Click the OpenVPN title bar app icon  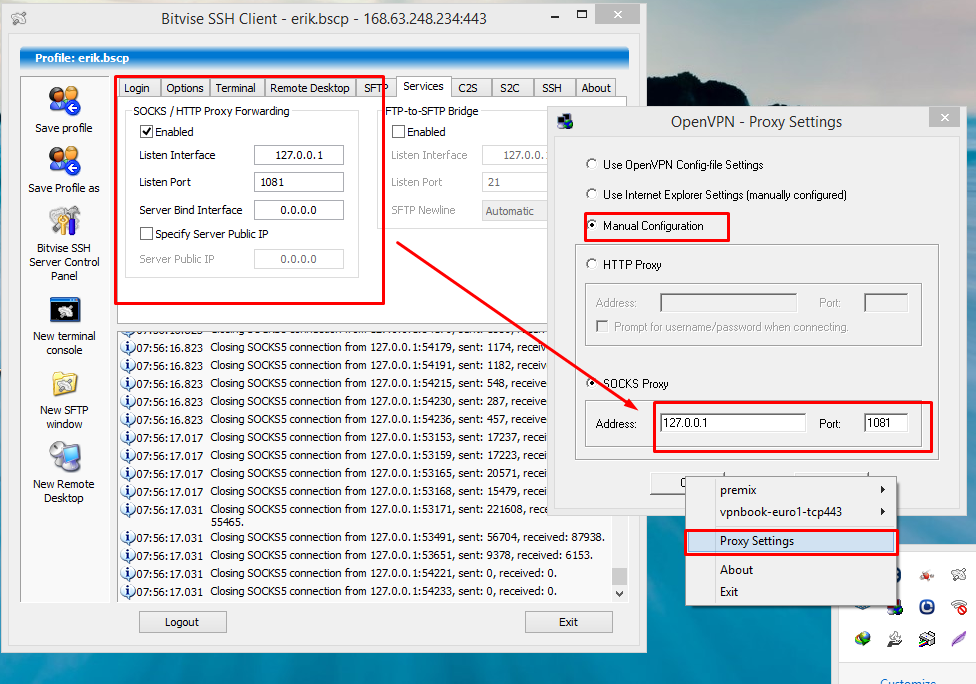(x=565, y=121)
